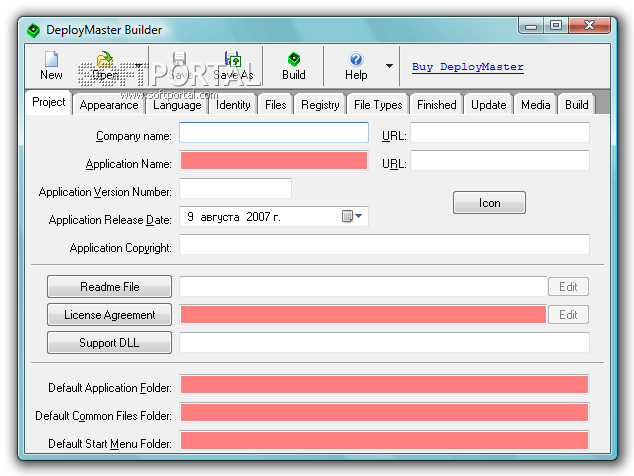Click Edit next to License Agreement field
This screenshot has width=634, height=476.
click(568, 315)
